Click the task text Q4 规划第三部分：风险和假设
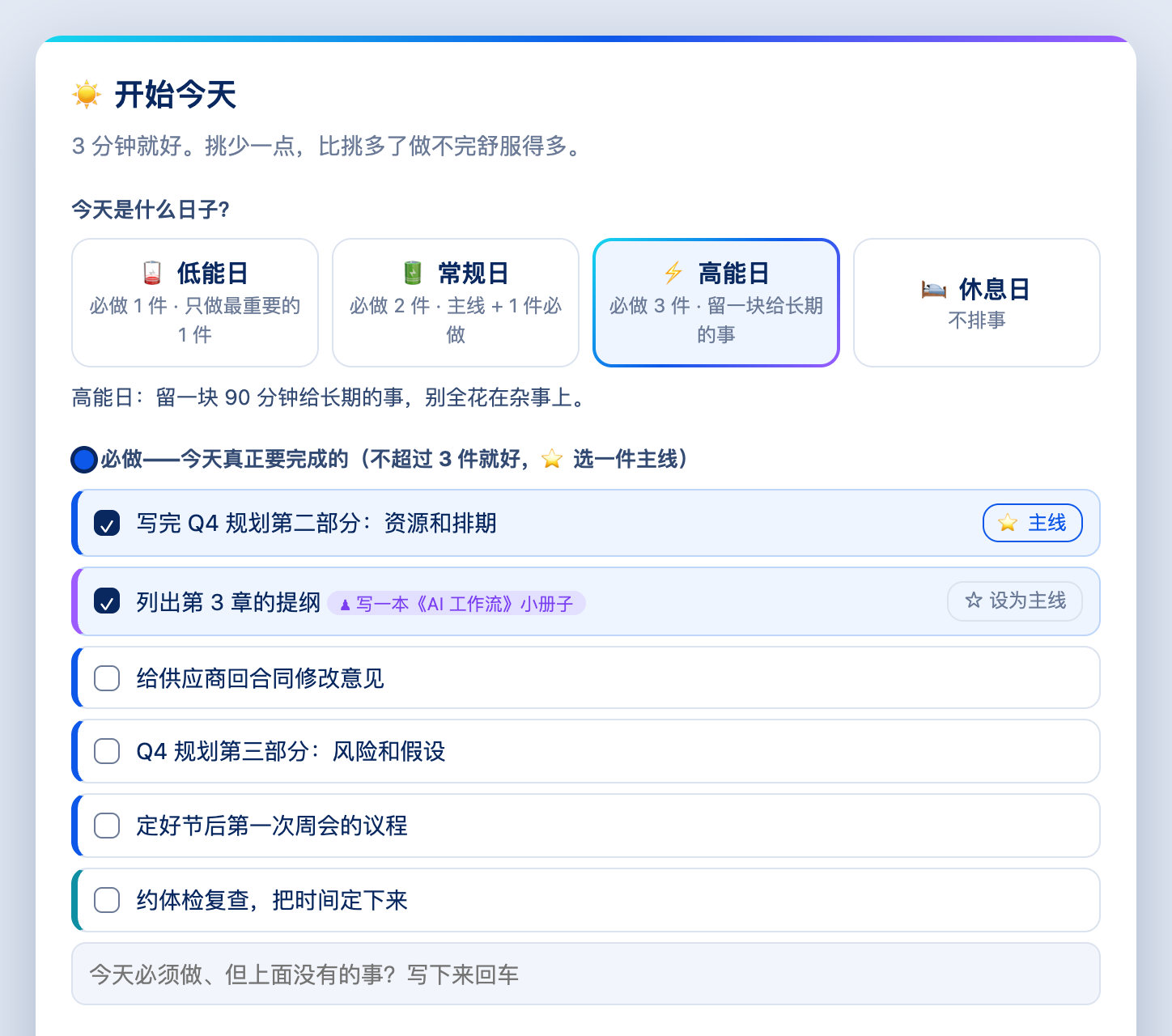Screen dimensions: 1172x1036 (x=291, y=751)
